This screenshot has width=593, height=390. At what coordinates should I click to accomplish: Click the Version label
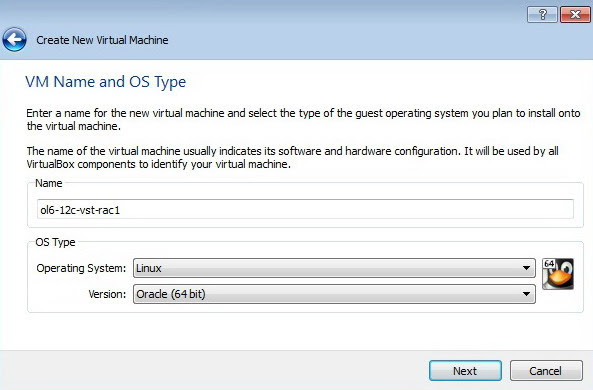(107, 294)
